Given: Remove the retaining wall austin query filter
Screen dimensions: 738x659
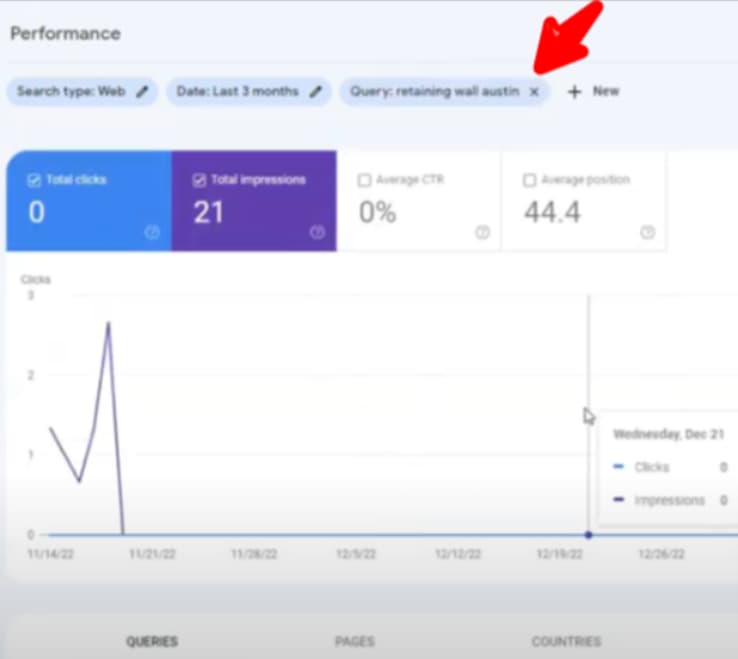Looking at the screenshot, I should (534, 92).
